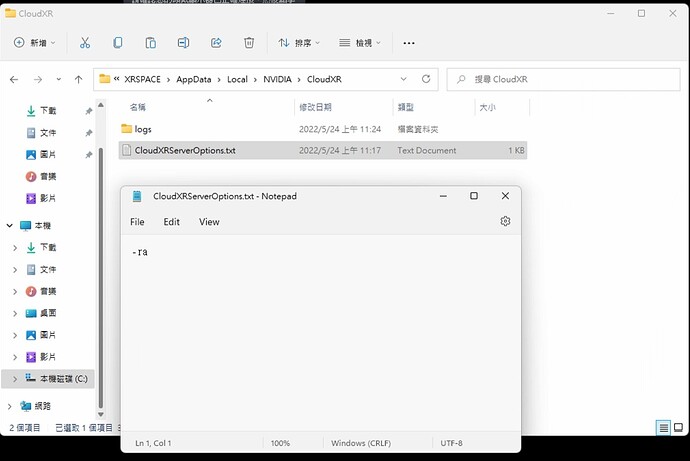
Task: Open the three-dot See more menu
Action: pos(409,43)
